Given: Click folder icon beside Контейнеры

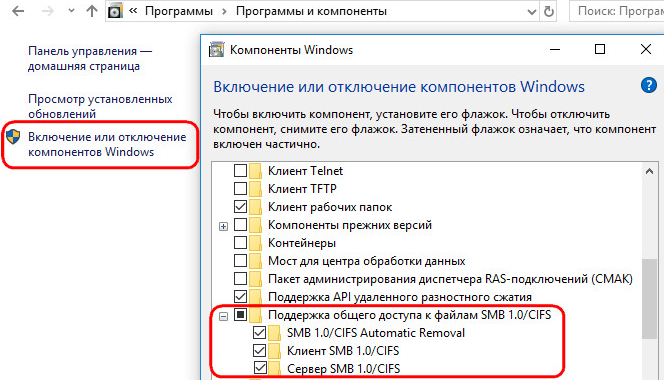Looking at the screenshot, I should tap(255, 243).
